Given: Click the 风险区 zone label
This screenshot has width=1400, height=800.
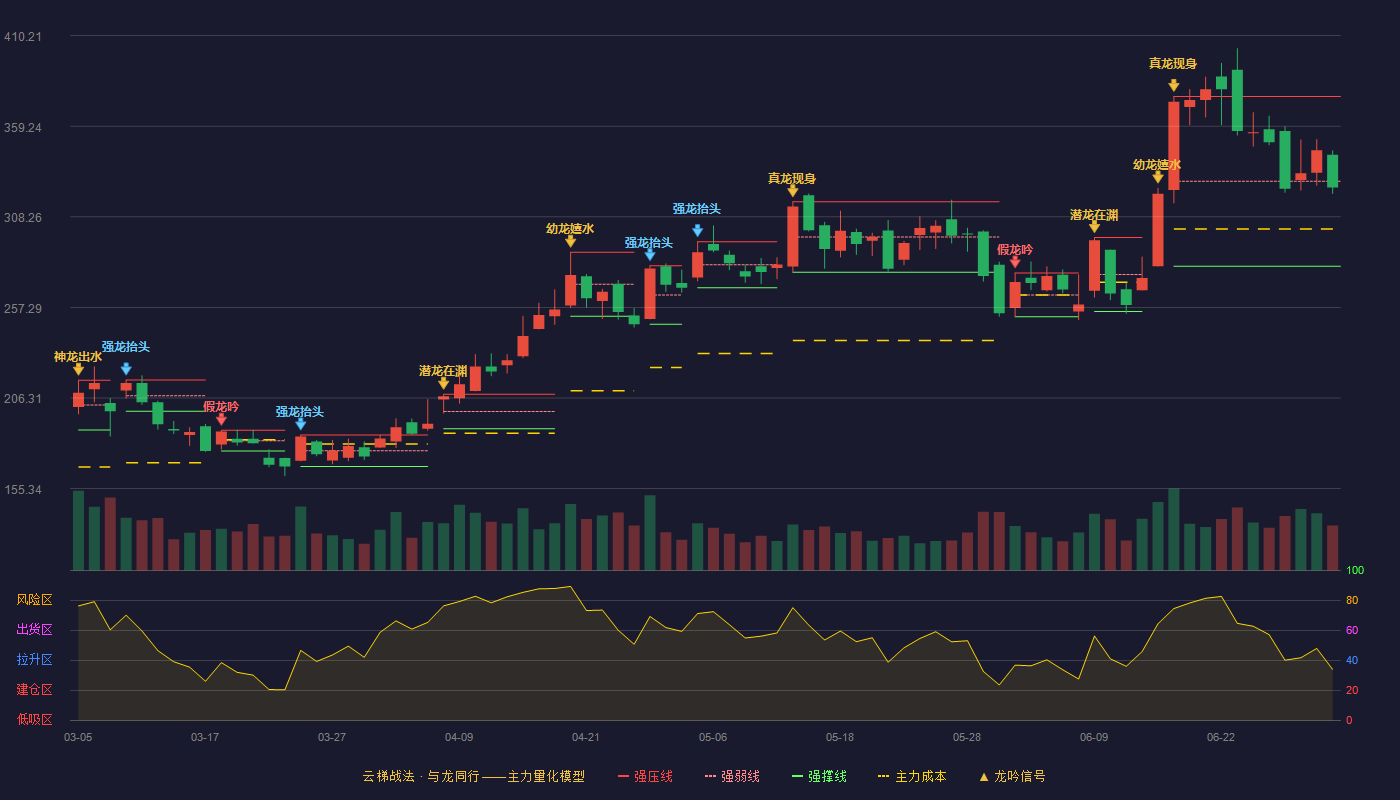Looking at the screenshot, I should pyautogui.click(x=34, y=600).
